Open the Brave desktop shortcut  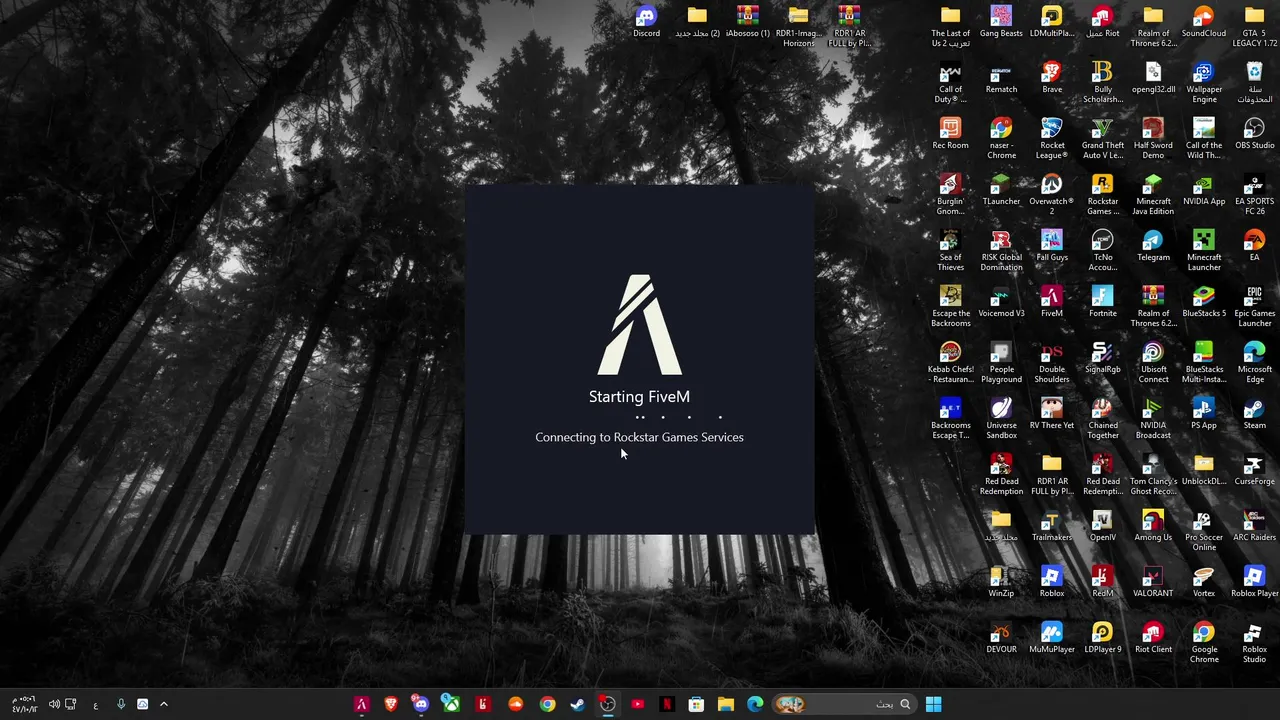click(x=1052, y=78)
